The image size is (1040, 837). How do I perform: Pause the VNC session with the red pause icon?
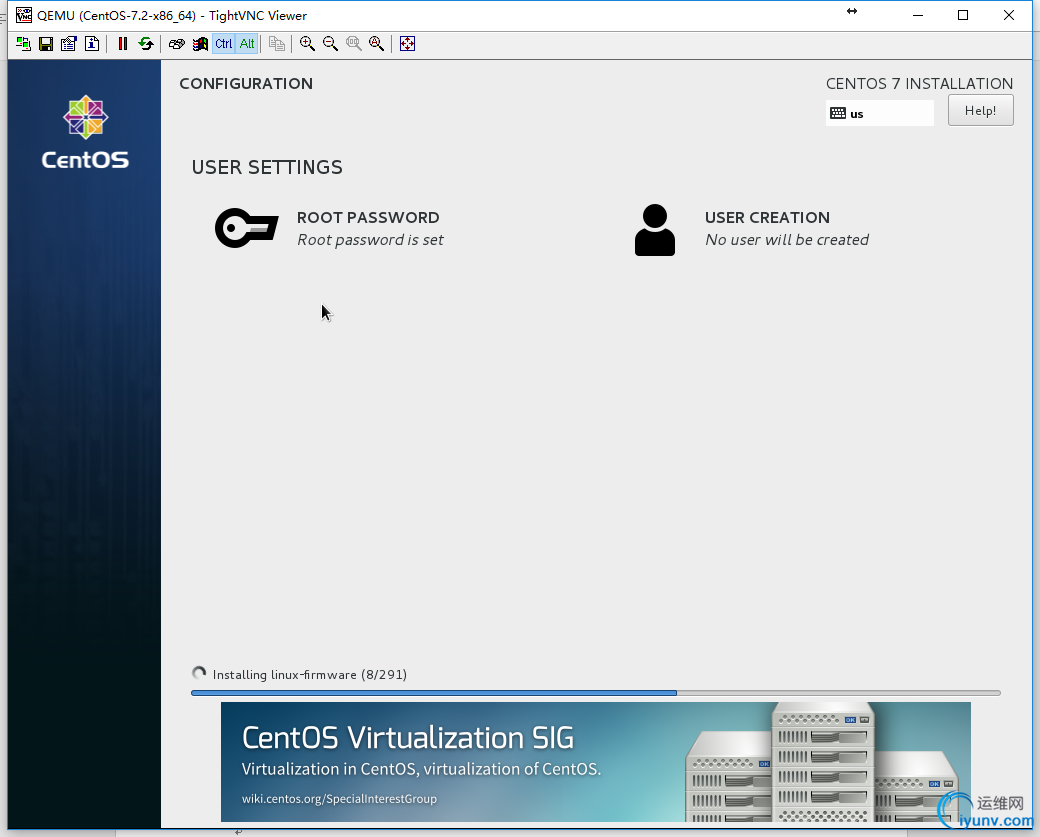coord(123,44)
